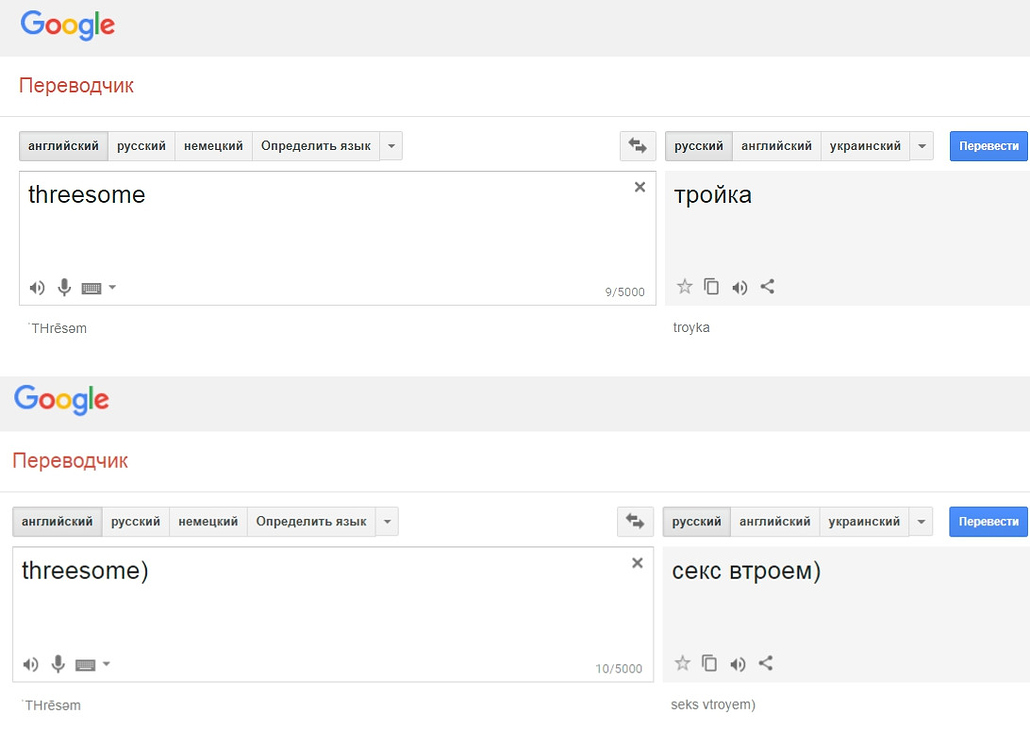Image resolution: width=1030 pixels, height=748 pixels.
Task: Expand keyboard options arrow in the 9/5000 input box
Action: click(112, 287)
